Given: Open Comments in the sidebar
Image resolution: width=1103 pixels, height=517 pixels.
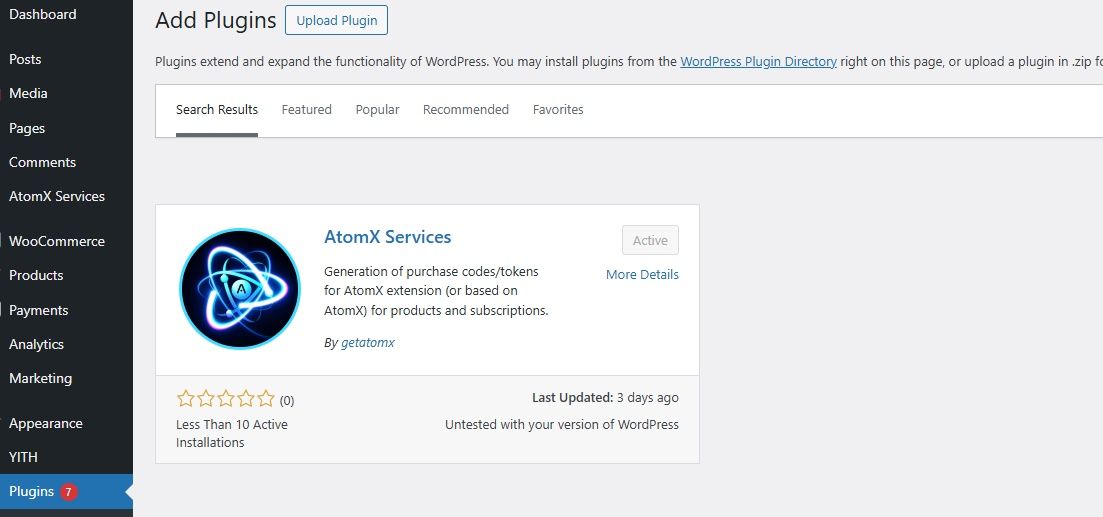Looking at the screenshot, I should click(x=42, y=162).
